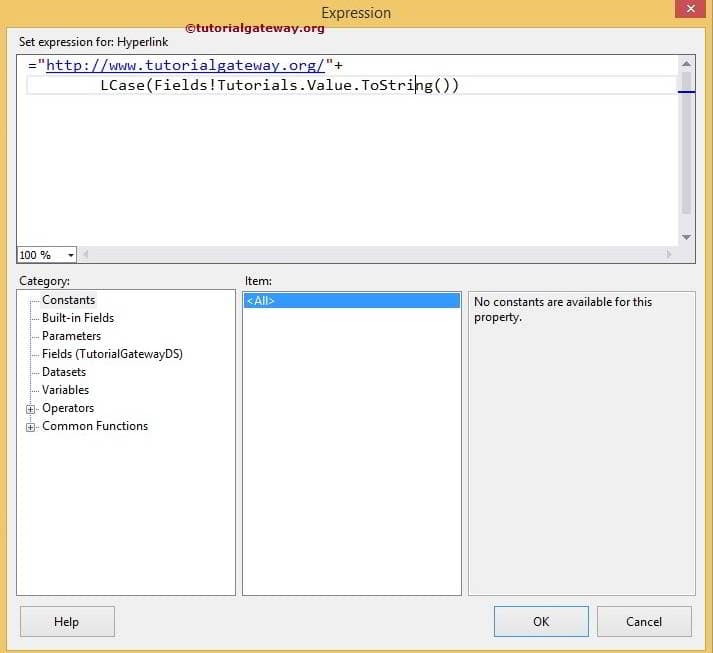Image resolution: width=713 pixels, height=653 pixels.
Task: Select the Built-in Fields category
Action: click(x=78, y=318)
